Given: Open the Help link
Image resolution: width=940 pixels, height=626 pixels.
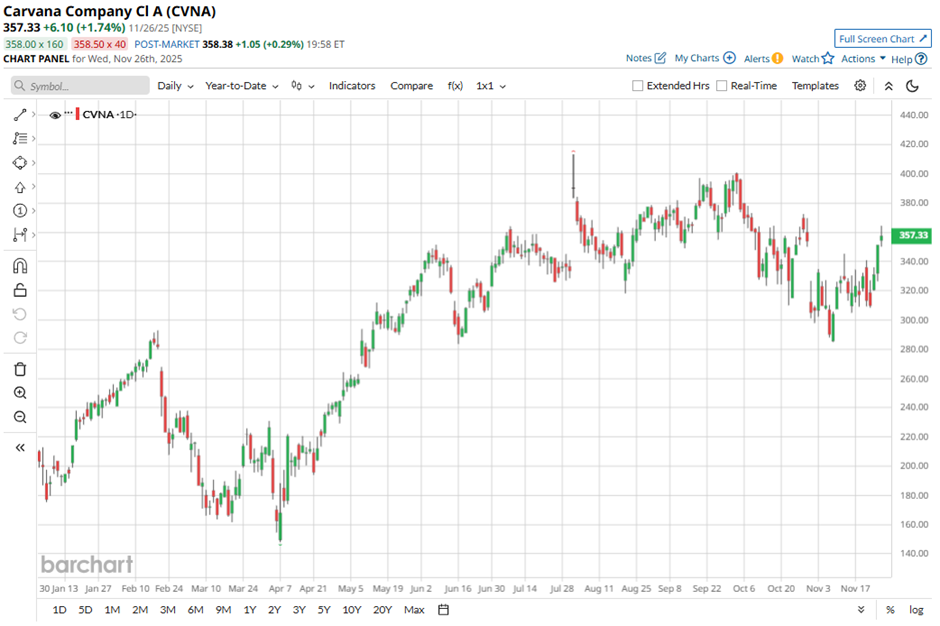Looking at the screenshot, I should pyautogui.click(x=909, y=59).
